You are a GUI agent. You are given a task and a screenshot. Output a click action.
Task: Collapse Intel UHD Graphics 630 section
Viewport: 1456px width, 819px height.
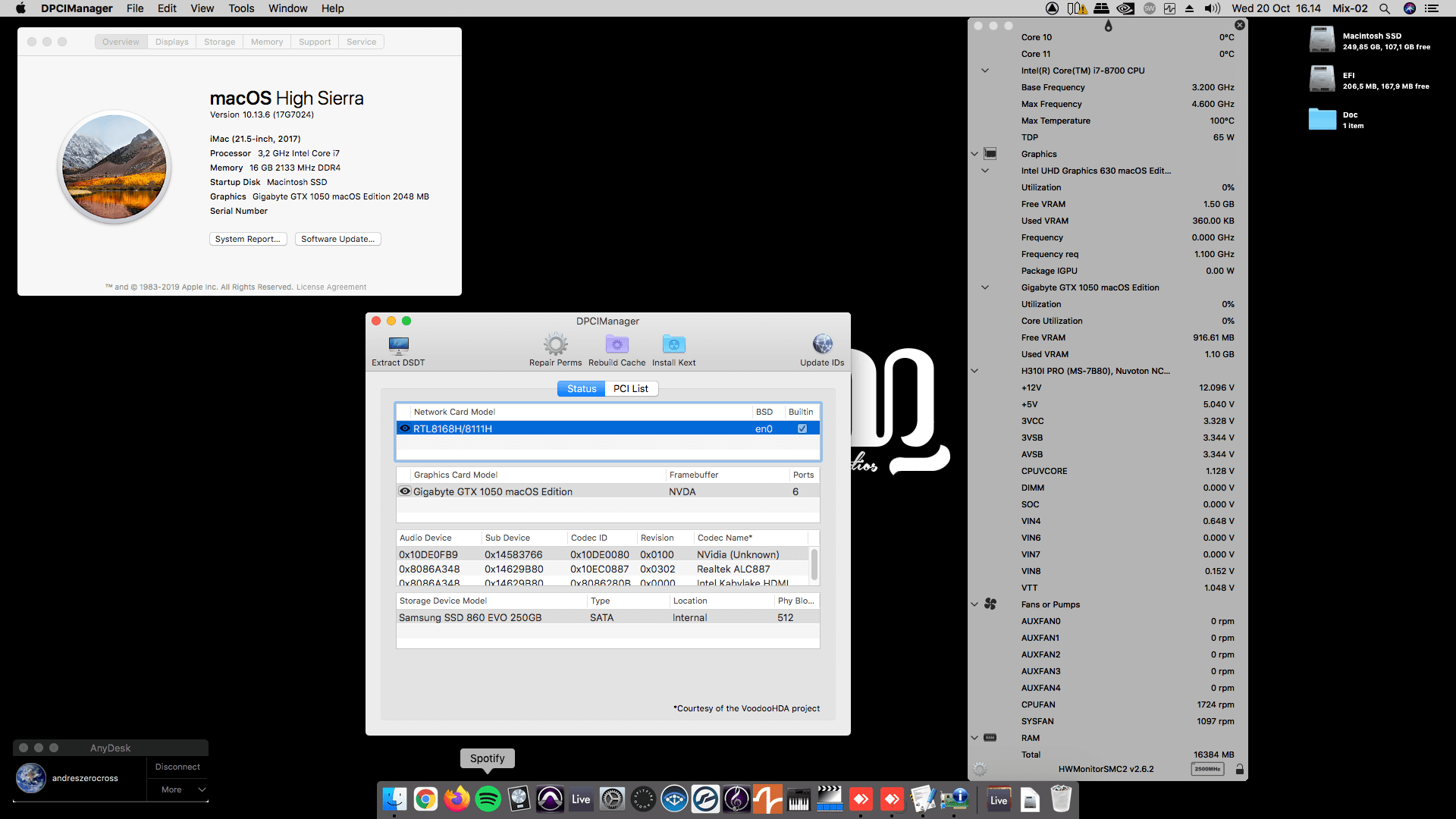(985, 171)
